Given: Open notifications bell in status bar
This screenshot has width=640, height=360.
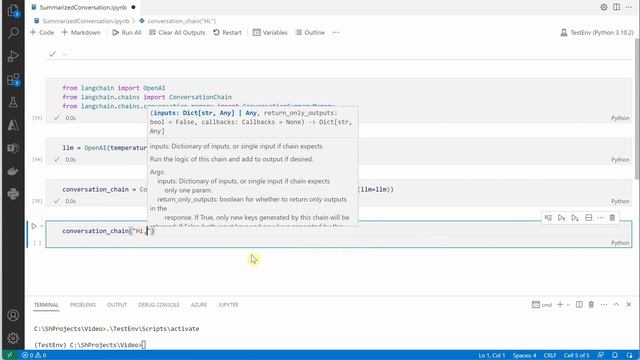Looking at the screenshot, I should click(615, 355).
